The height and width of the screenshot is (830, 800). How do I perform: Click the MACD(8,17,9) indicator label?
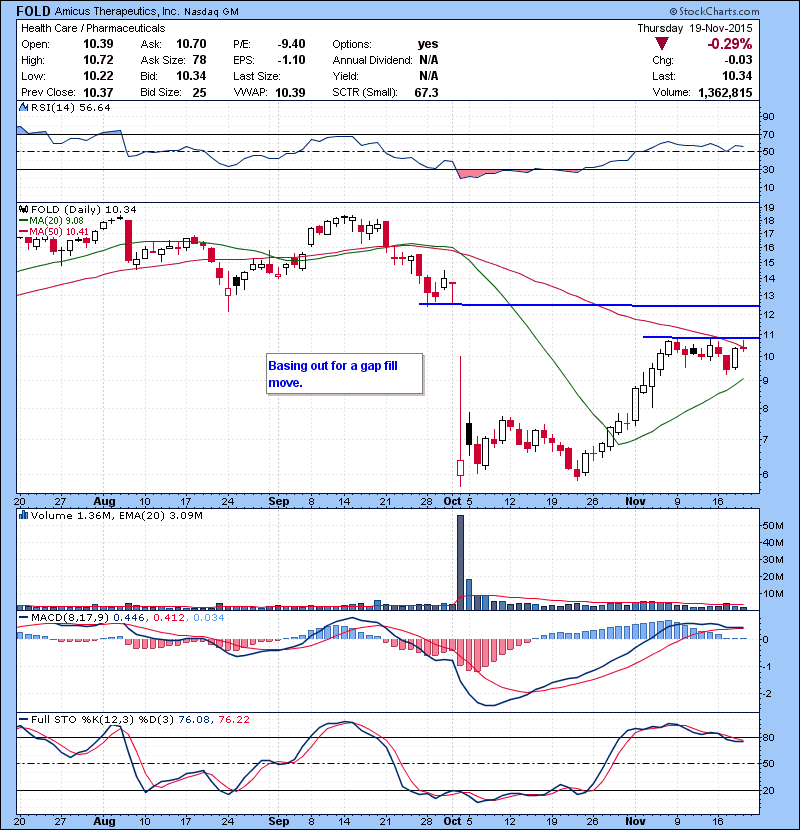tap(69, 618)
